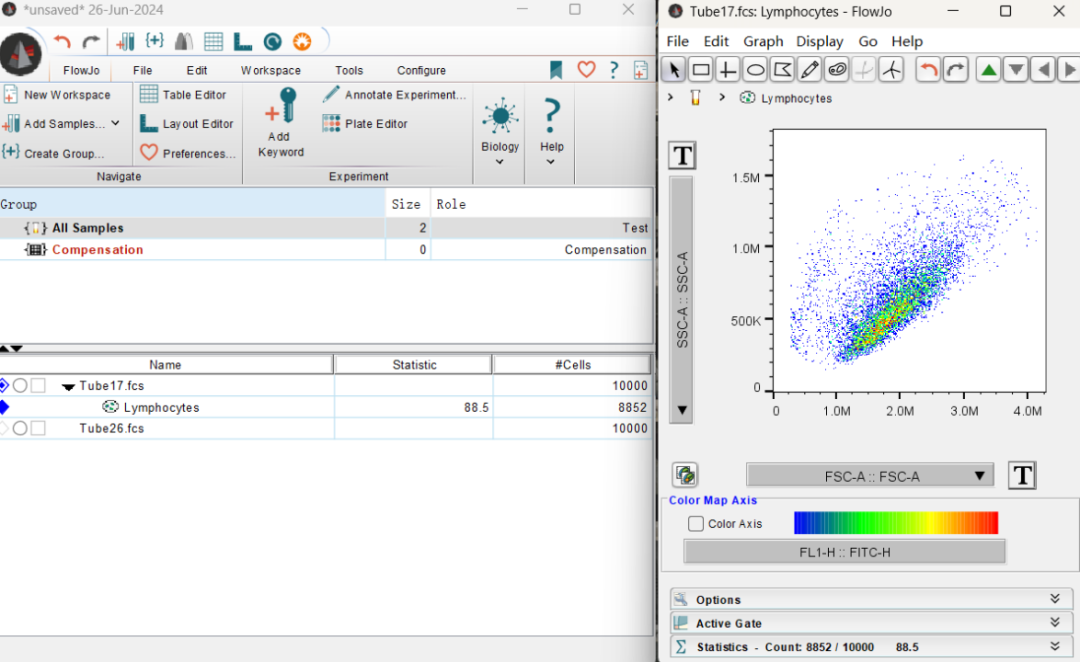Toggle the checkbox on Tube17.fcs row
The image size is (1080, 662).
pyautogui.click(x=38, y=386)
